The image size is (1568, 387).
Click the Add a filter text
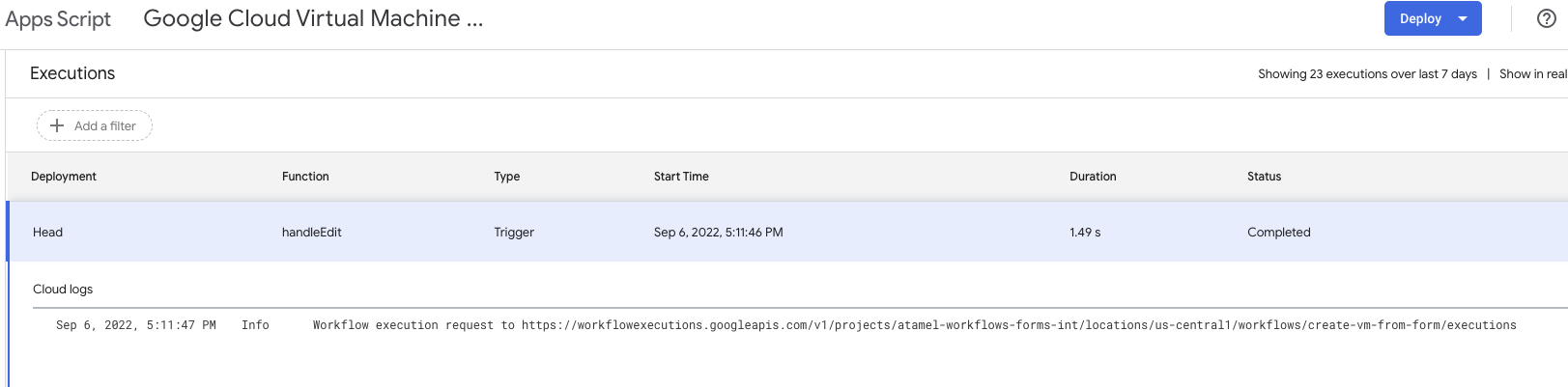click(105, 125)
